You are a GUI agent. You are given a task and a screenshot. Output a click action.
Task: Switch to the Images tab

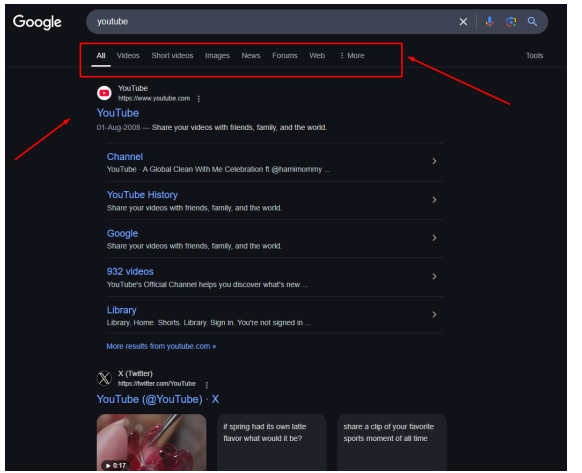(217, 56)
